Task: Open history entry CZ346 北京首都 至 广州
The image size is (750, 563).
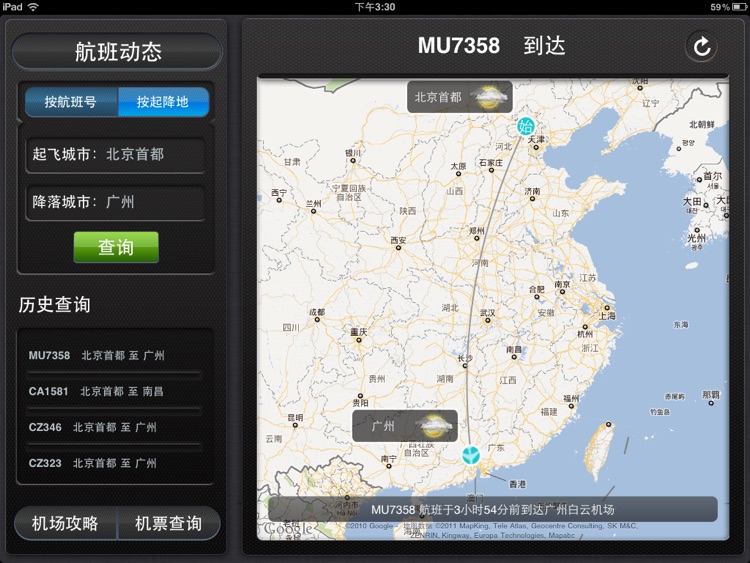Action: [115, 427]
